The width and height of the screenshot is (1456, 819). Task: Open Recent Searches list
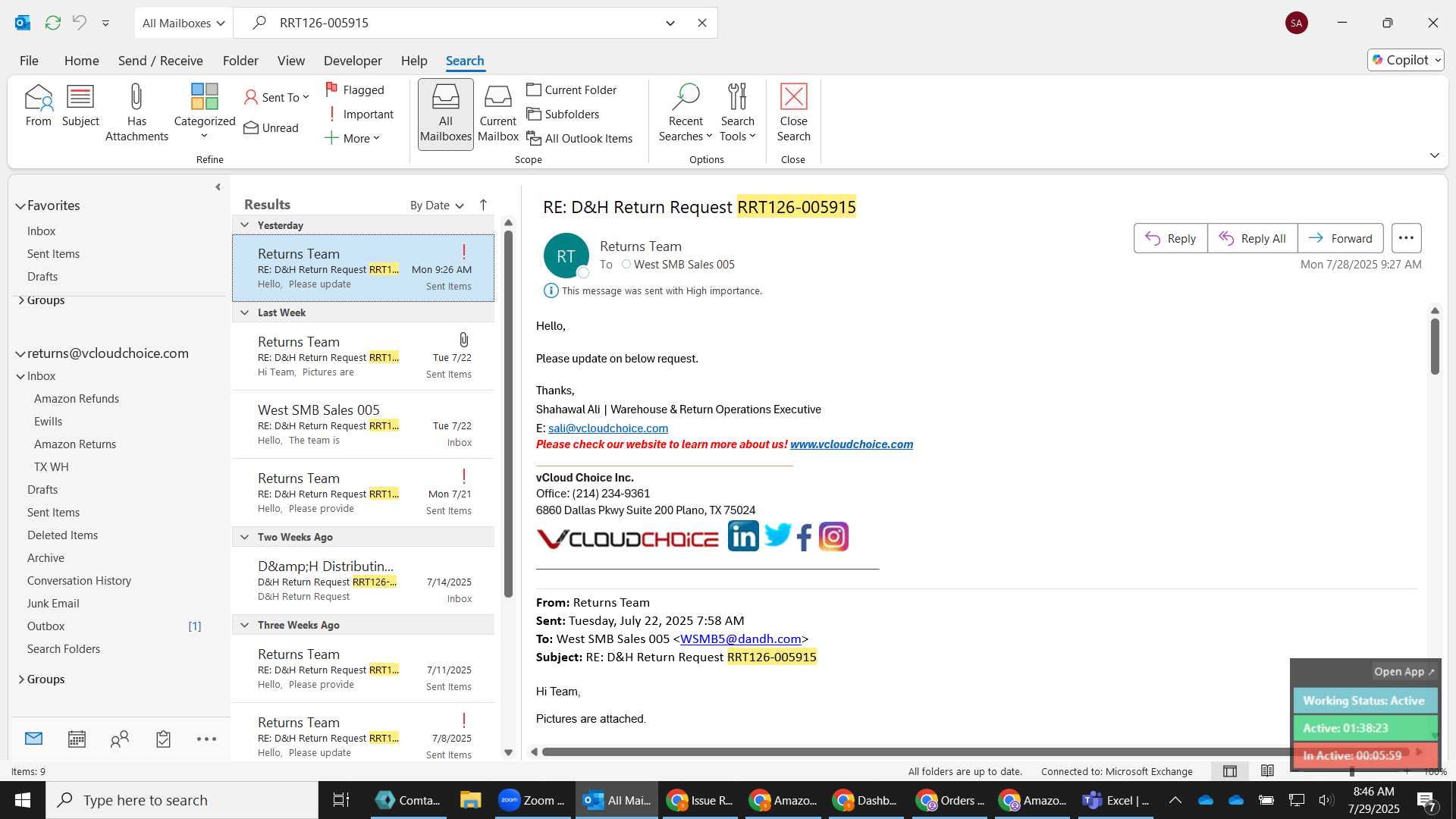pyautogui.click(x=686, y=112)
